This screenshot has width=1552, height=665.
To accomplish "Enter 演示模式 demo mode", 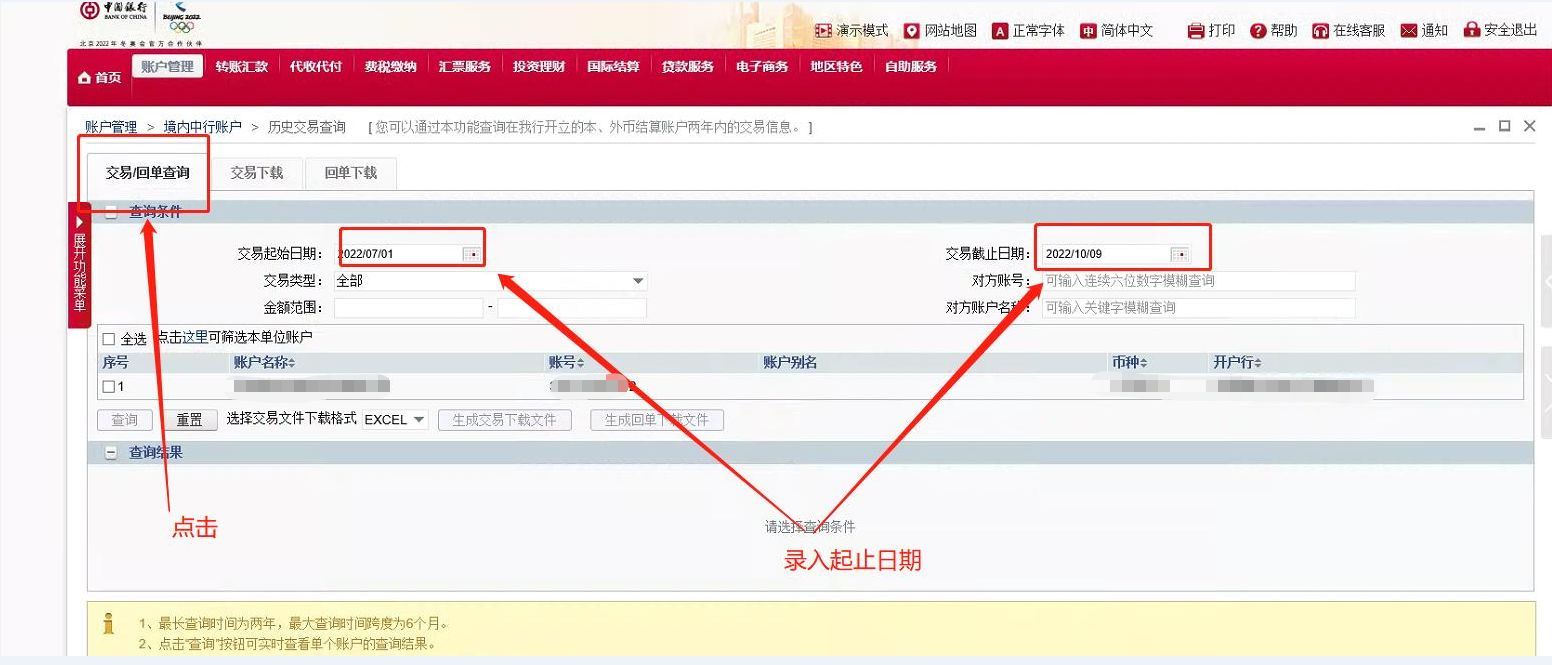I will click(850, 30).
